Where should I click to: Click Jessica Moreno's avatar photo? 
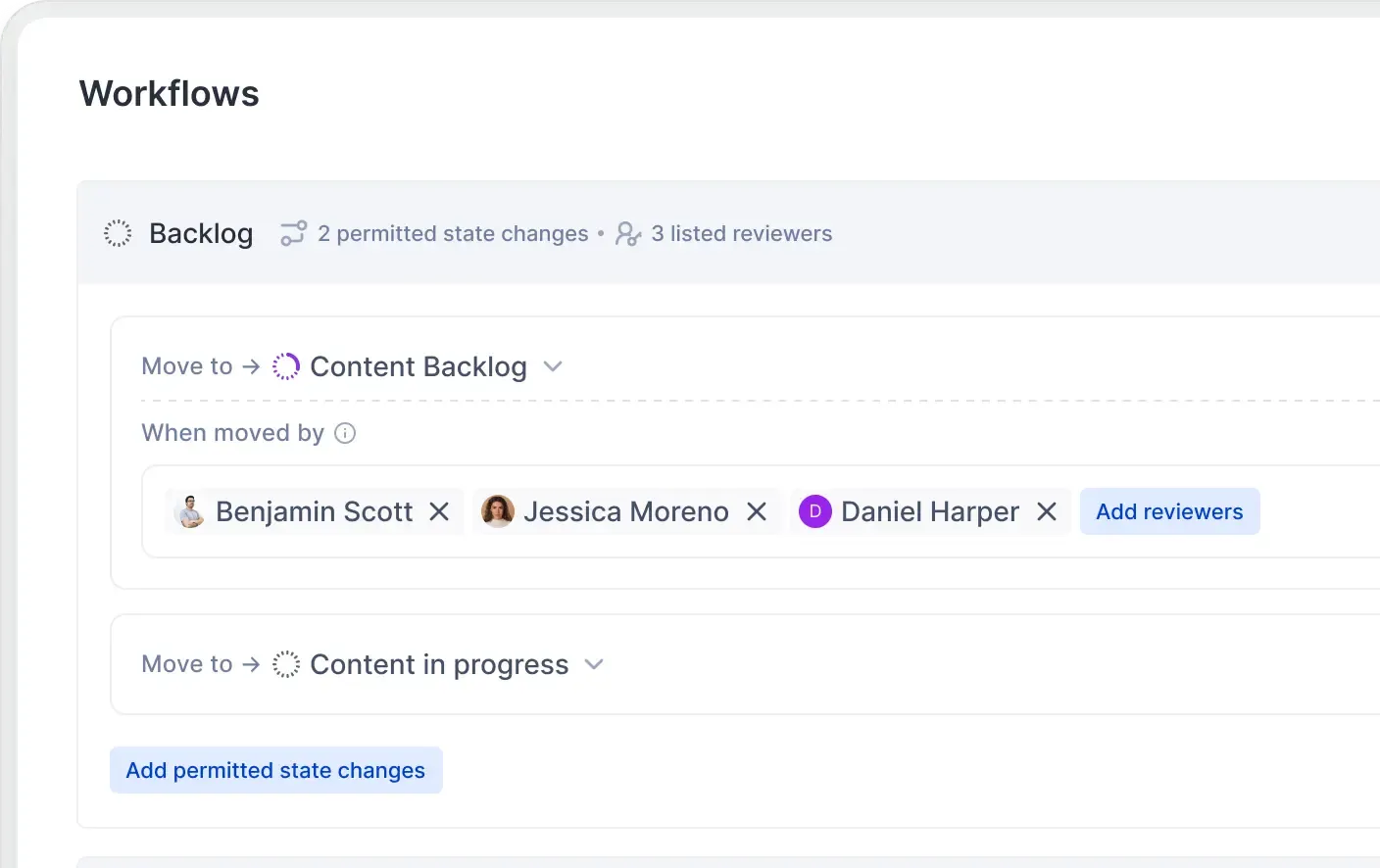coord(498,511)
